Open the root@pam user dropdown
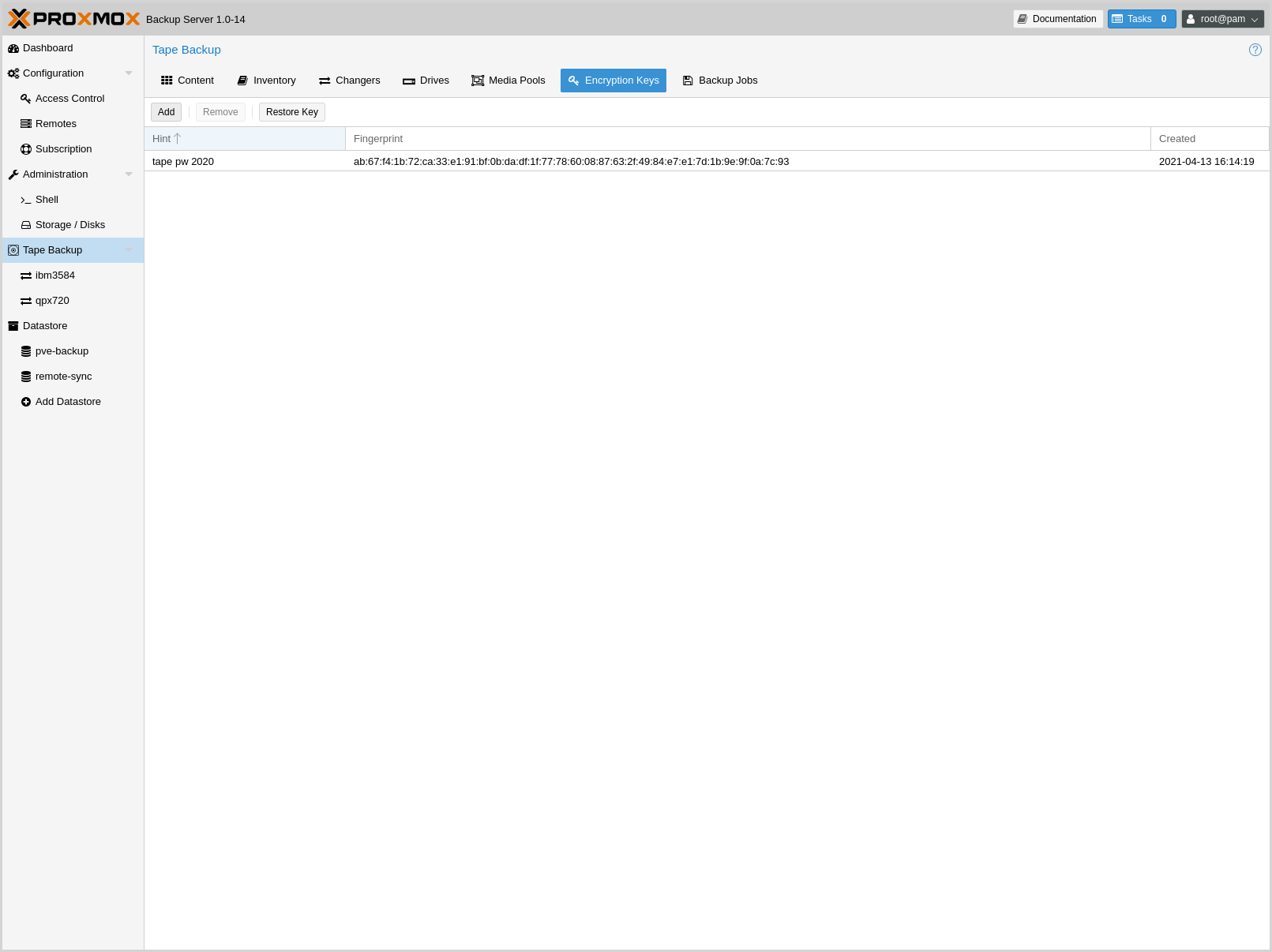The width and height of the screenshot is (1272, 952). [1222, 19]
